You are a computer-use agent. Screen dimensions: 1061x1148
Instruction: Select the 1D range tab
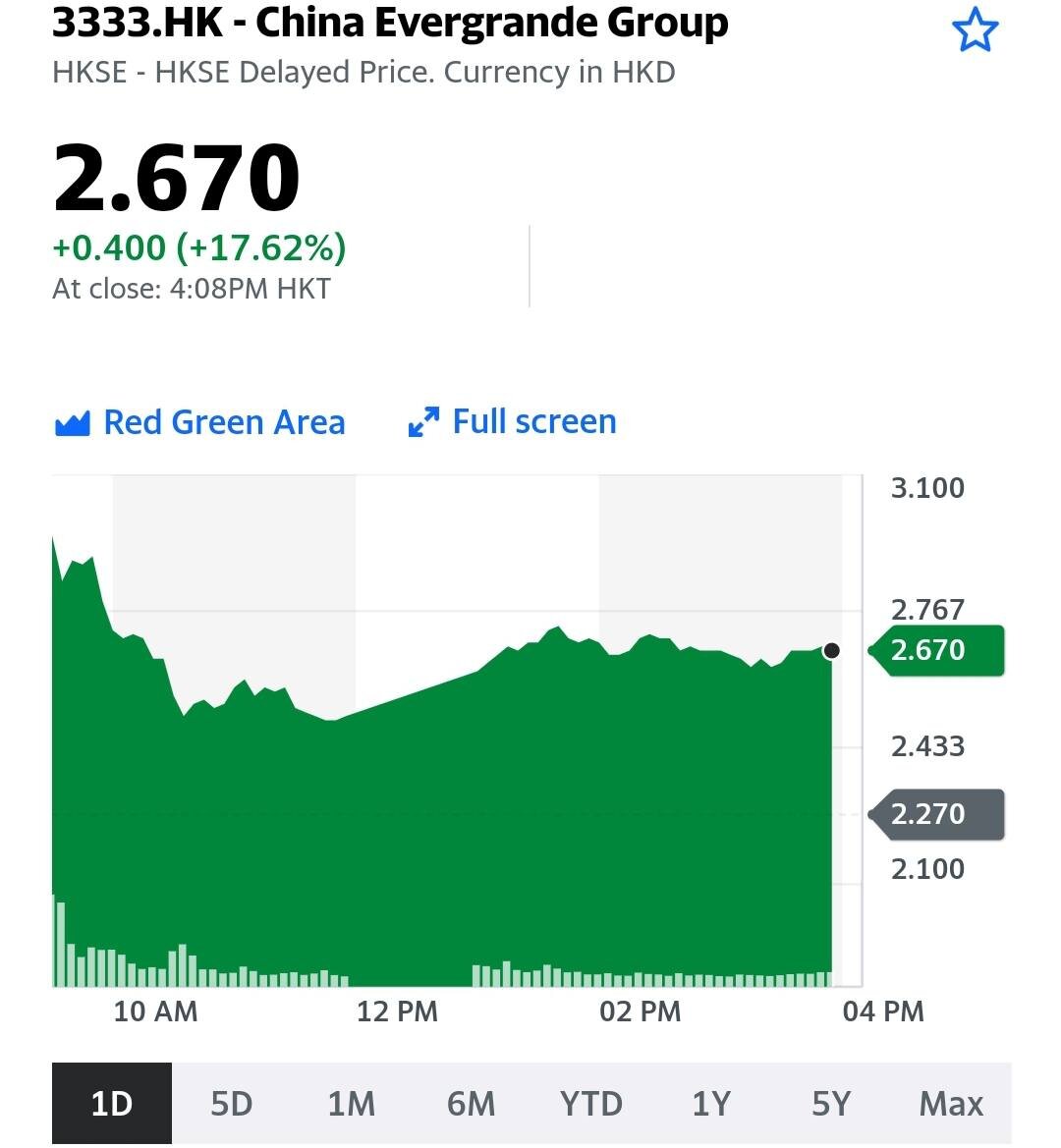[112, 1104]
